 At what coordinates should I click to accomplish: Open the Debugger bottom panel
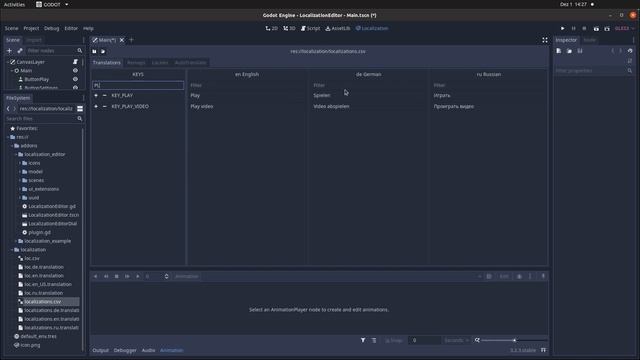(125, 350)
